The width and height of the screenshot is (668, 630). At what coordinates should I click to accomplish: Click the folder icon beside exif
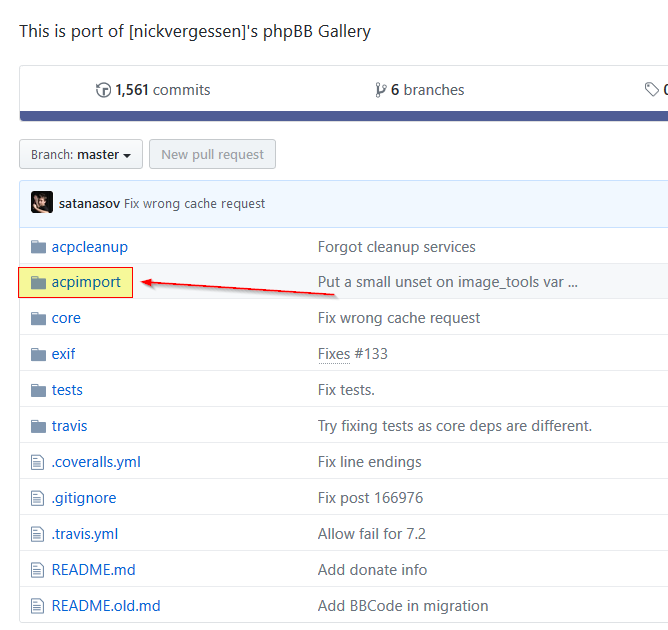pos(38,355)
